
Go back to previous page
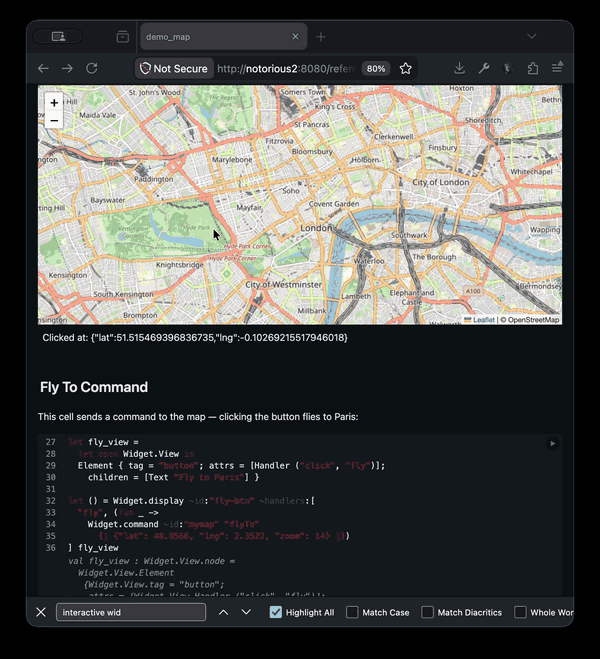[43, 68]
